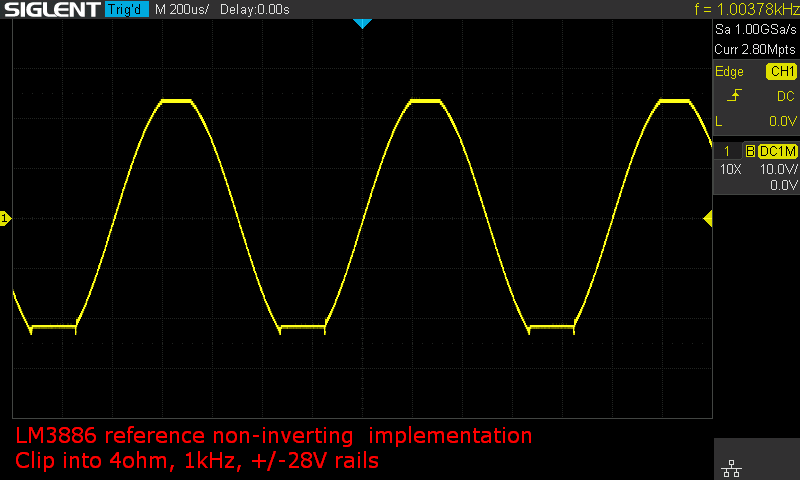Screen dimensions: 800x480
Task: Click the trigger level 0.0V value
Action: pyautogui.click(x=783, y=121)
